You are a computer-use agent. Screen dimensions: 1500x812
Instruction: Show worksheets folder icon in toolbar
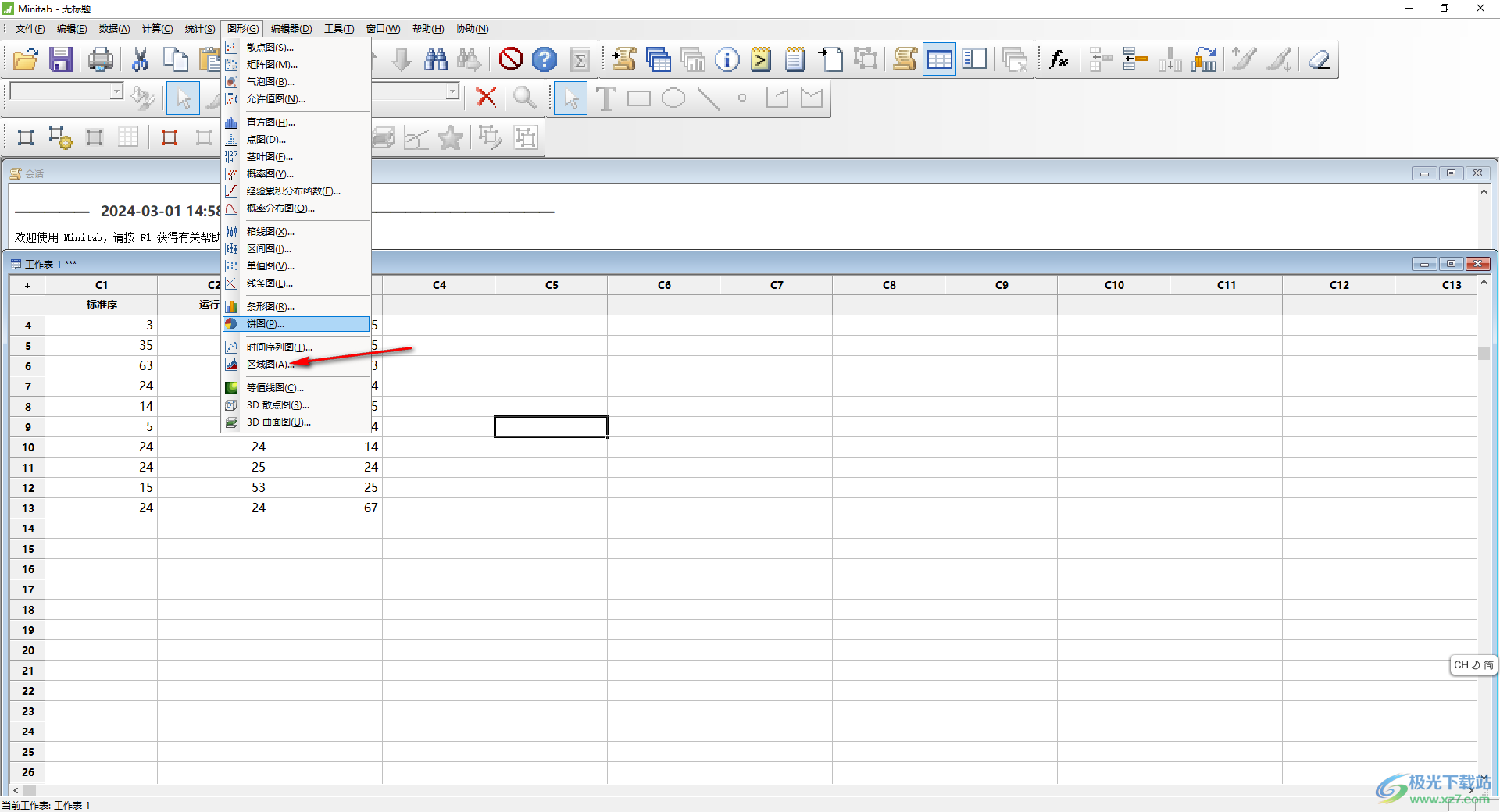(659, 59)
